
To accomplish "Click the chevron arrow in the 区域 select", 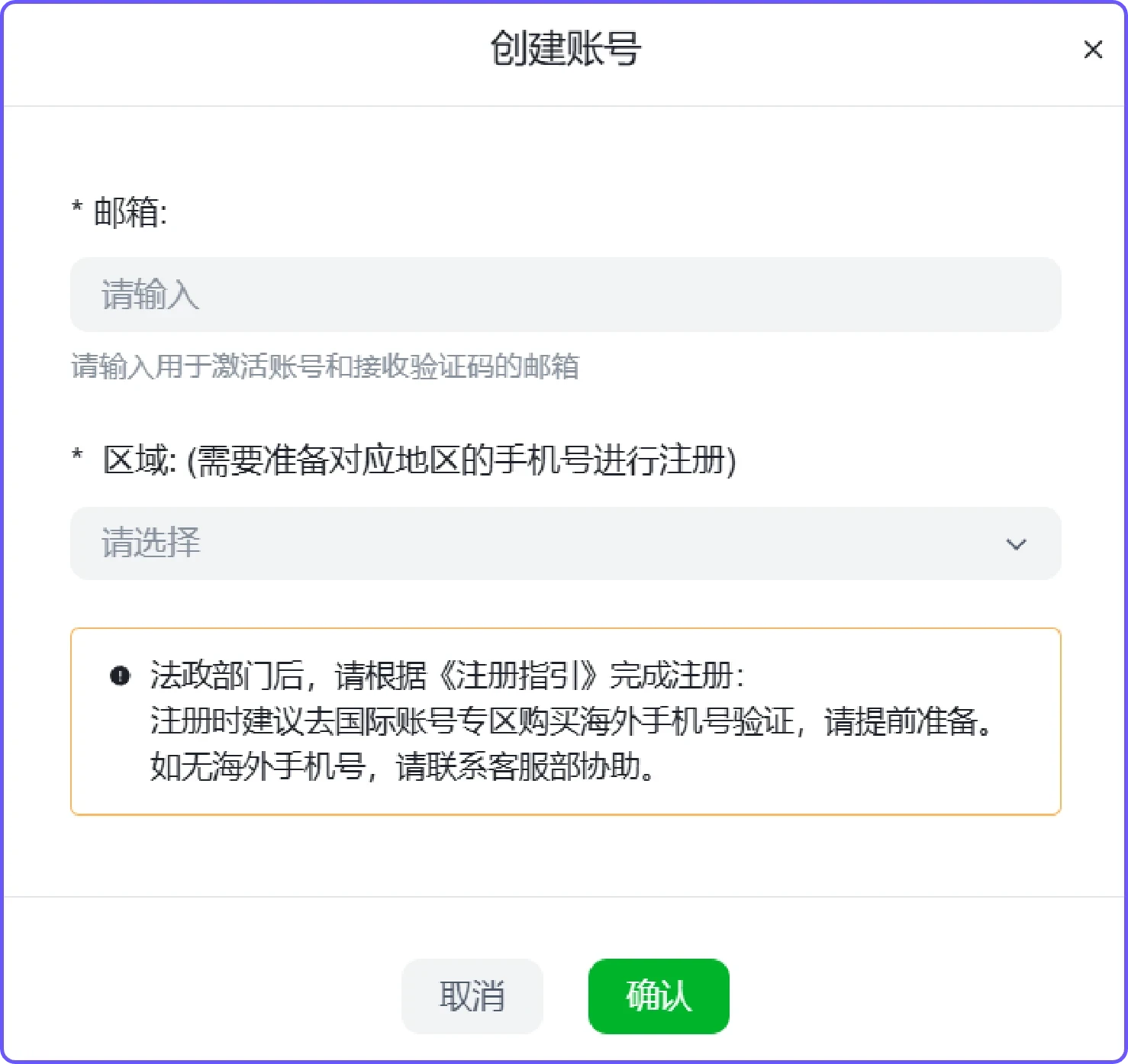I will pos(1016,544).
